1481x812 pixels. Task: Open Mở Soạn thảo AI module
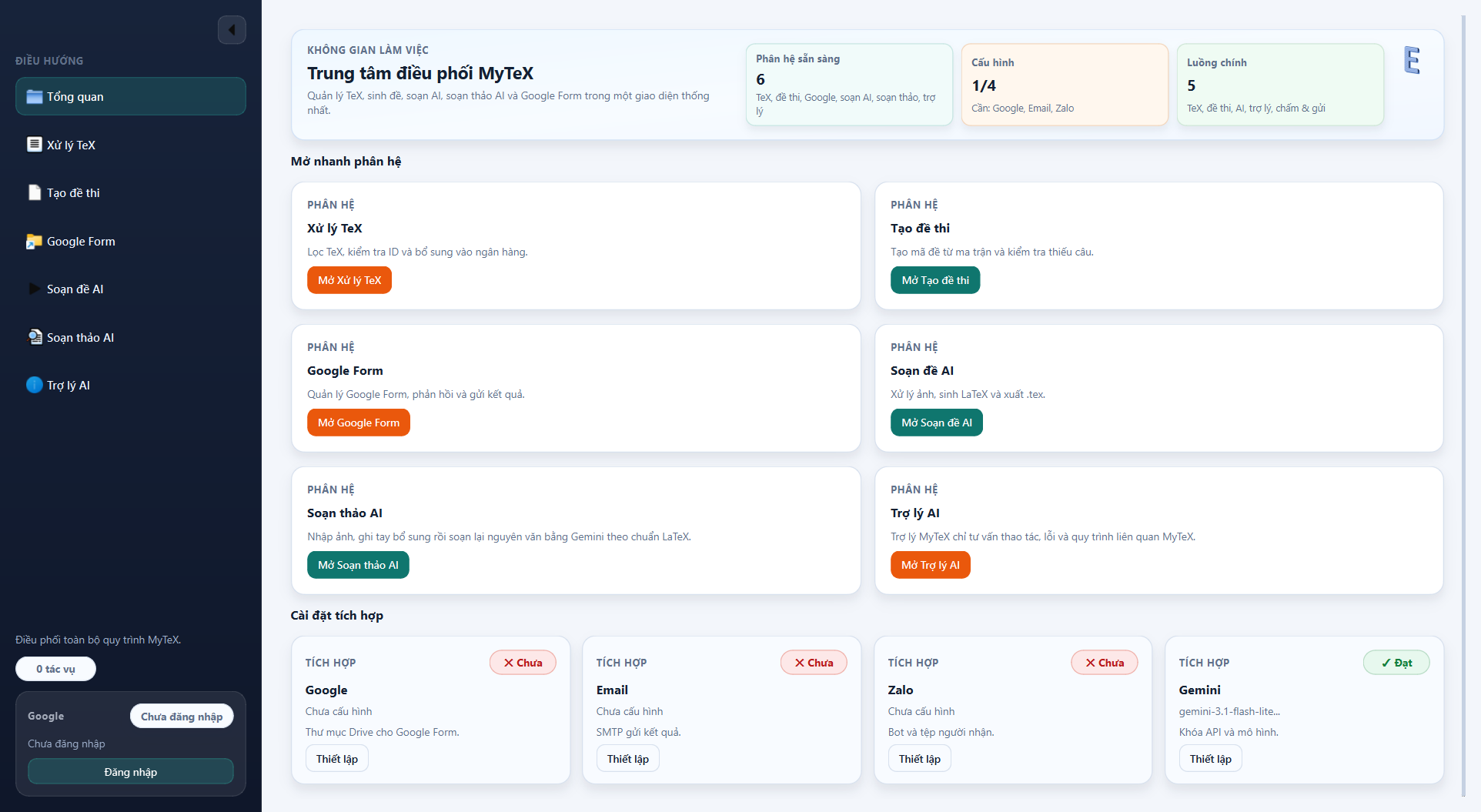[358, 565]
